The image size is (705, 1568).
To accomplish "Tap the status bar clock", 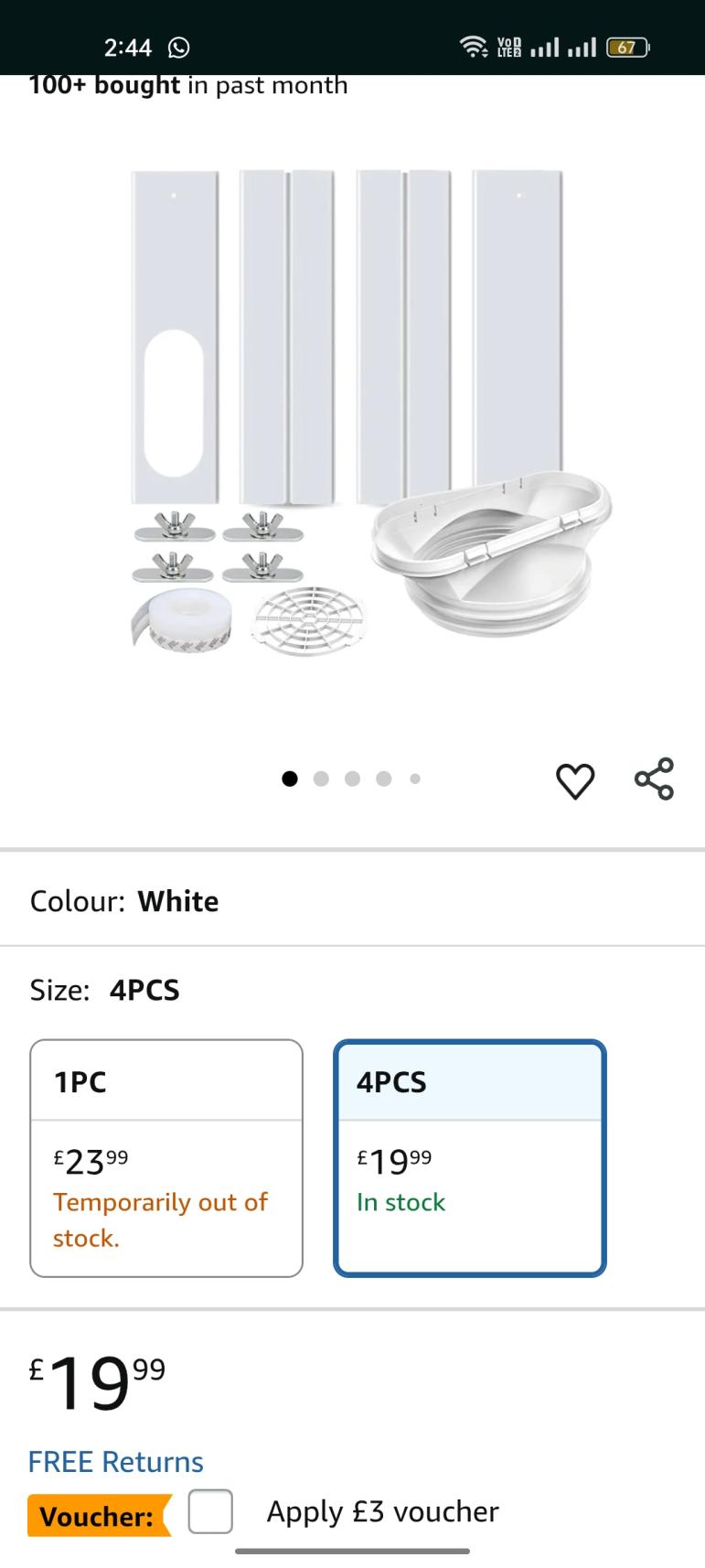I will click(x=127, y=48).
